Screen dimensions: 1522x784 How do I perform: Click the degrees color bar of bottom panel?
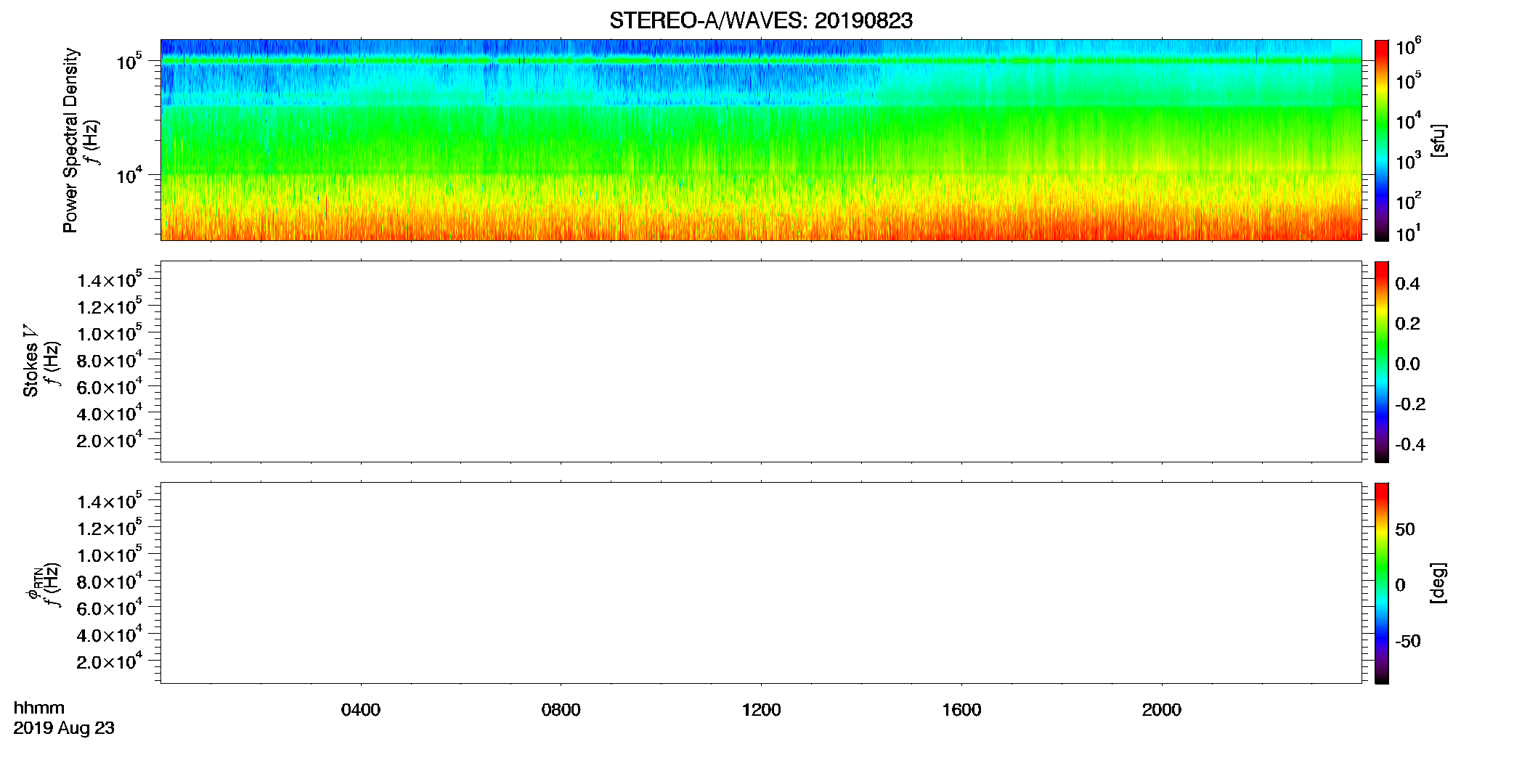click(1381, 583)
